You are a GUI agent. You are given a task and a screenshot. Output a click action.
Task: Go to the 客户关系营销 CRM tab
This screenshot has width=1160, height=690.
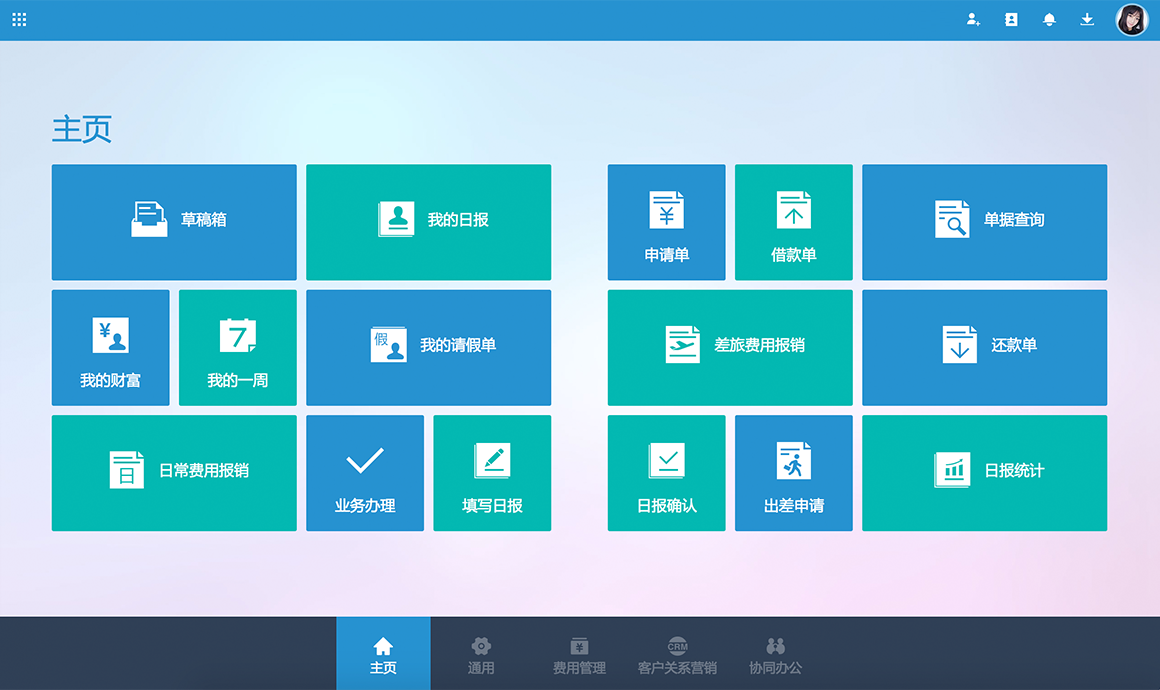tap(677, 654)
